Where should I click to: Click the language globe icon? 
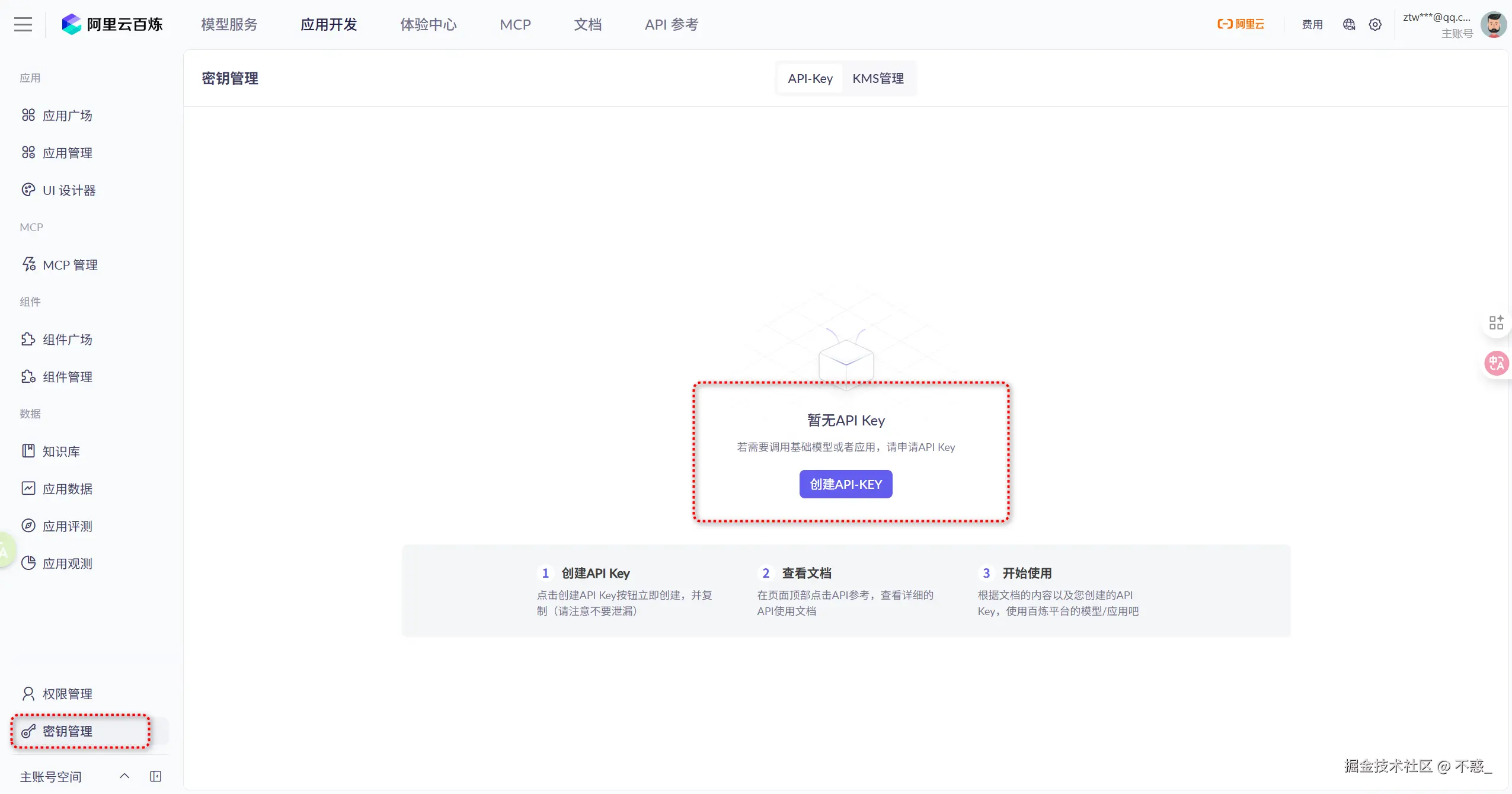click(x=1349, y=24)
